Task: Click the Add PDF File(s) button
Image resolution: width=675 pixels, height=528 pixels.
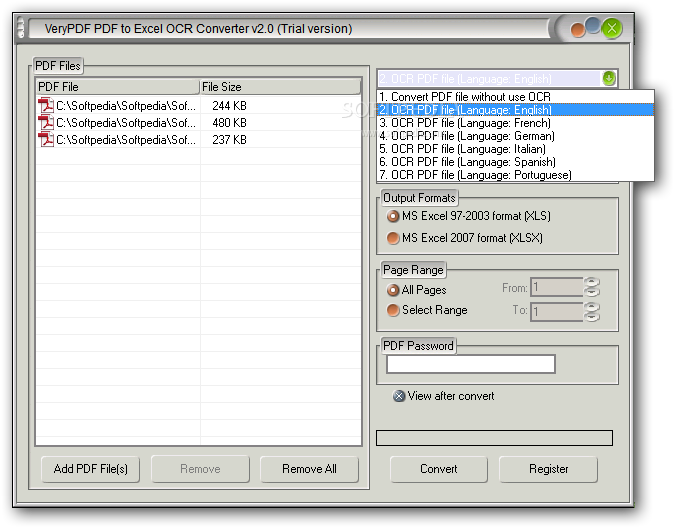Action: pyautogui.click(x=90, y=469)
